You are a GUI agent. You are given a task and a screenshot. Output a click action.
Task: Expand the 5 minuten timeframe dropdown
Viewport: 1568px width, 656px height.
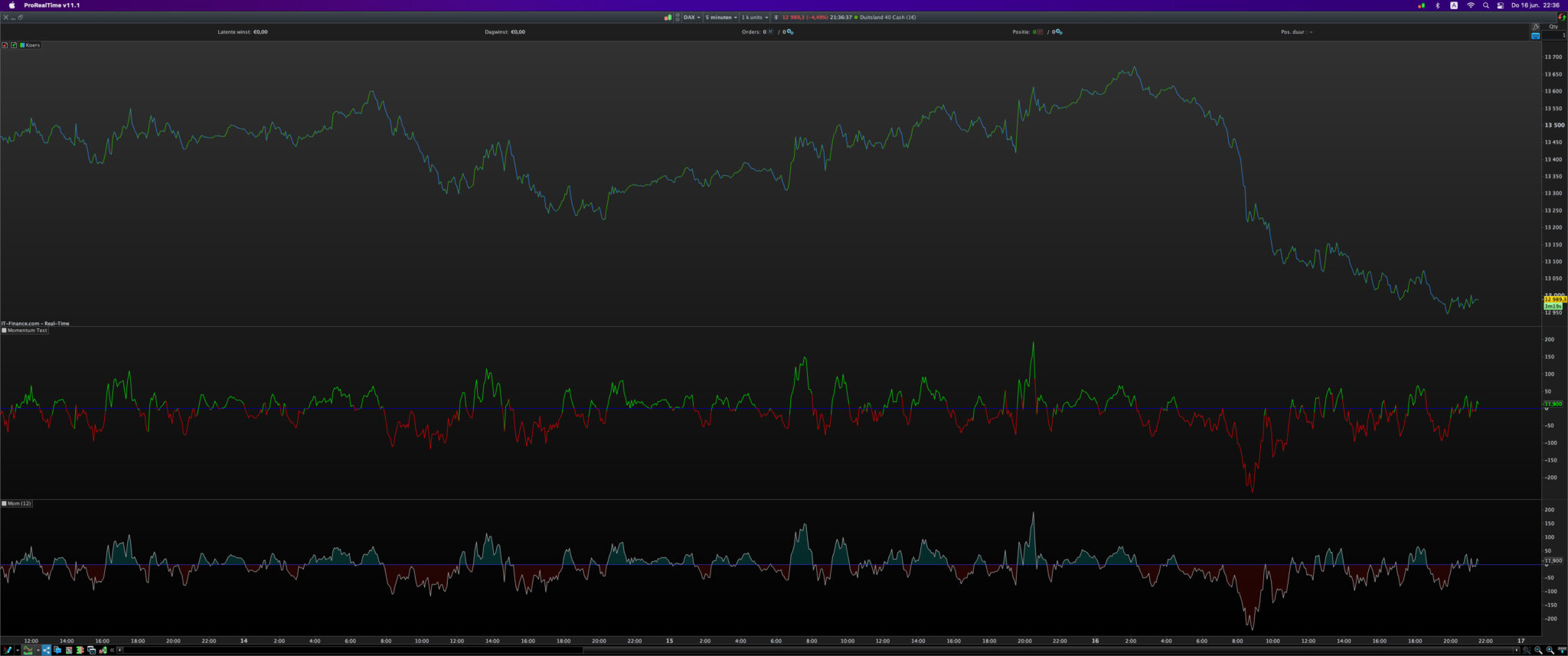(720, 18)
